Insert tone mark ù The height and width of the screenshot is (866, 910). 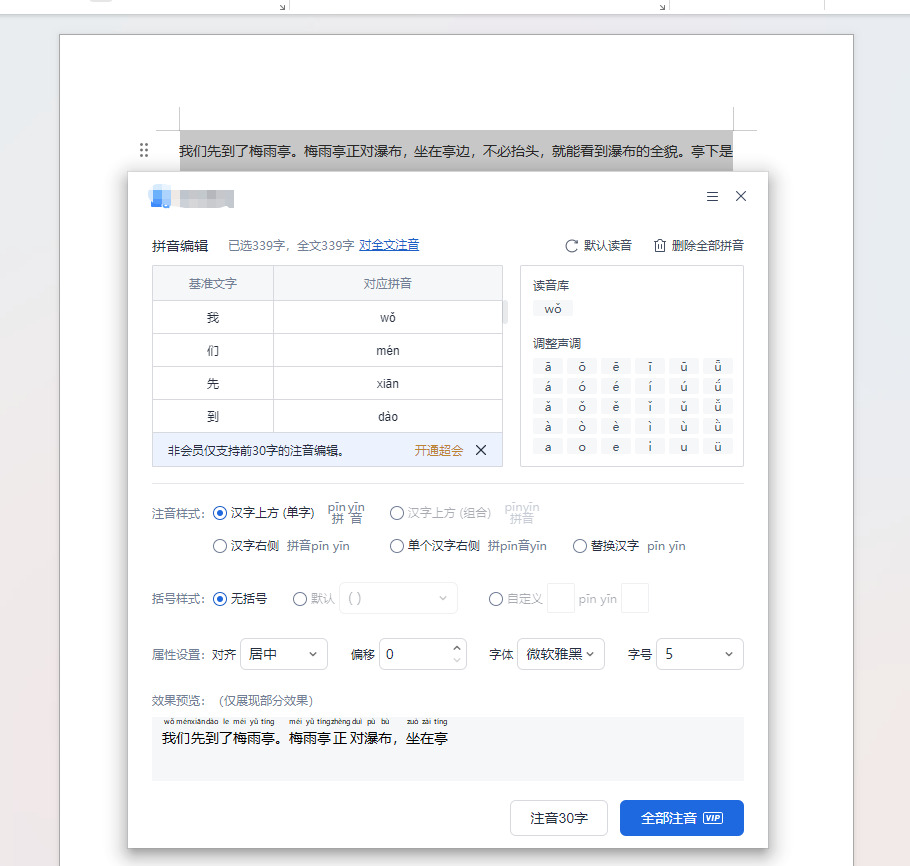pos(684,427)
